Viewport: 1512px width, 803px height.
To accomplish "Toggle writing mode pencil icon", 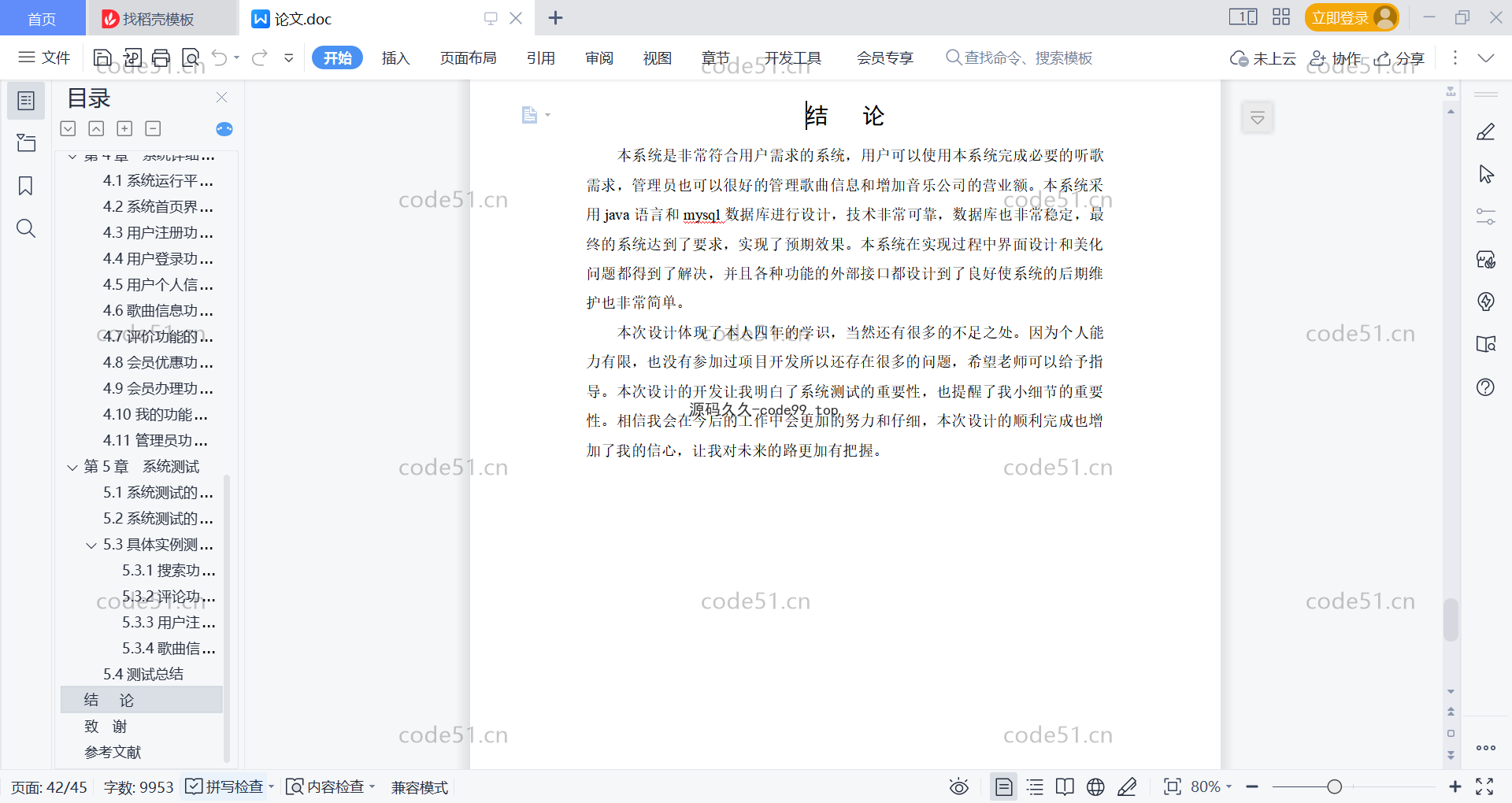I will tap(1127, 786).
